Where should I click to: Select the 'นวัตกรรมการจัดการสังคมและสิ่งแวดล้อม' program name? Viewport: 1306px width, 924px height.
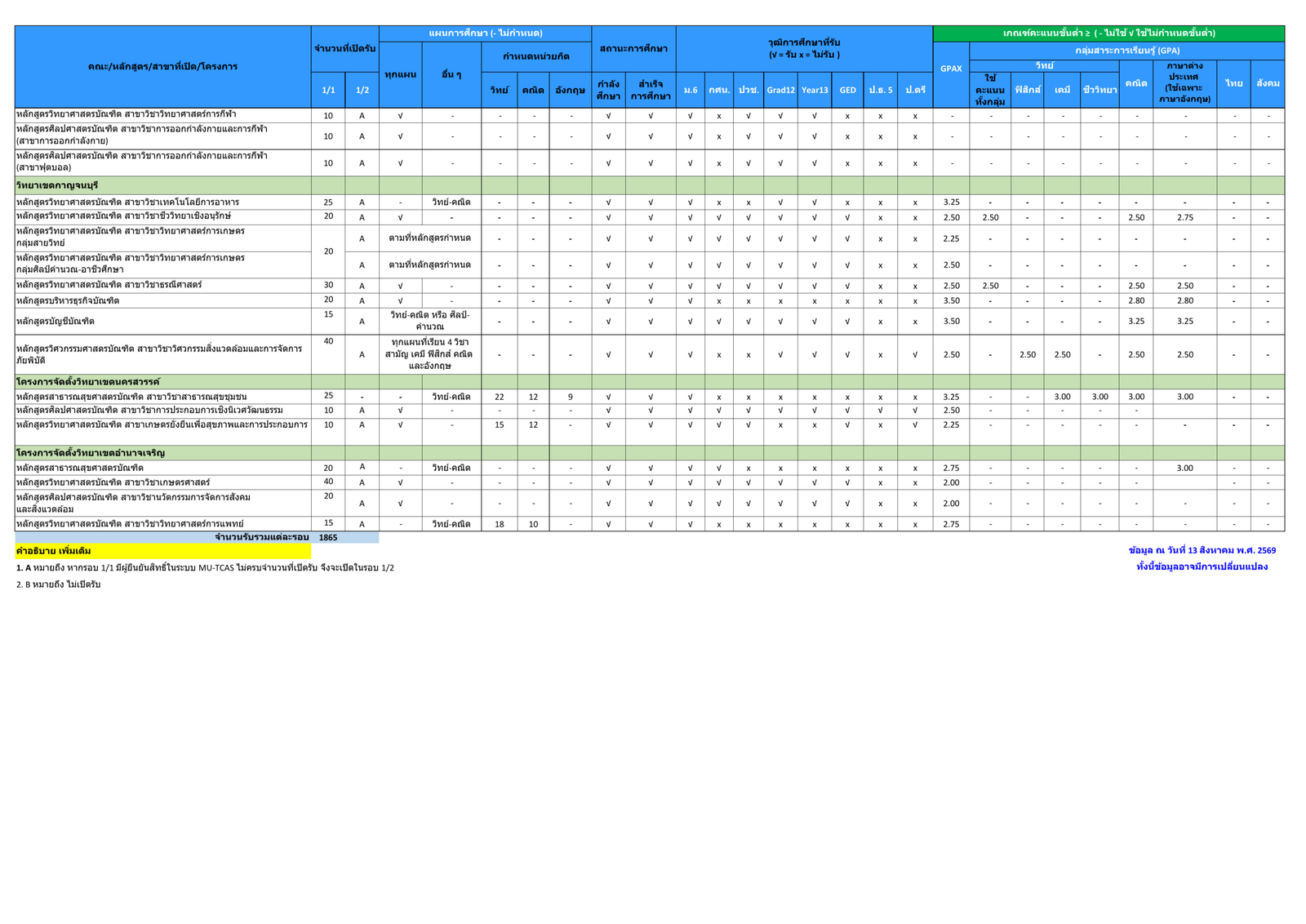(133, 503)
